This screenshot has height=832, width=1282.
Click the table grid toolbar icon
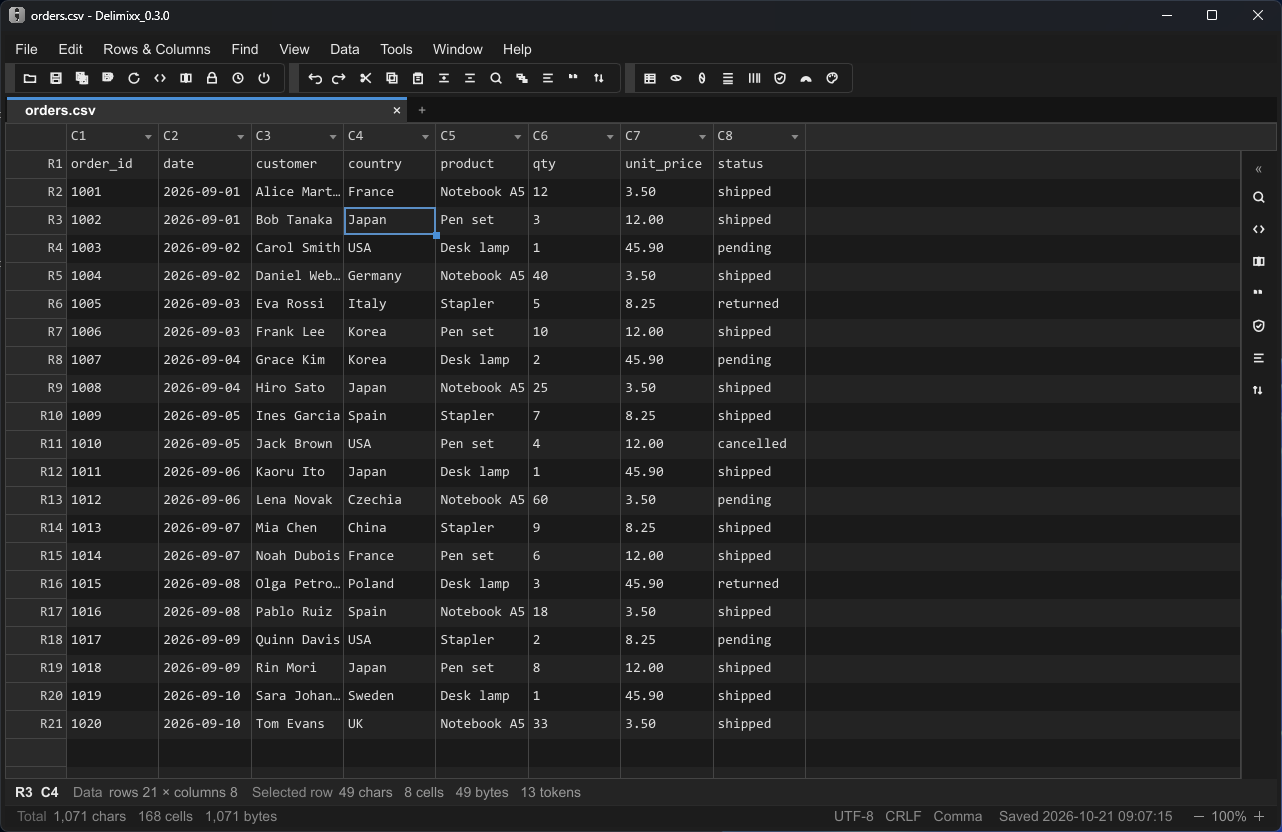pos(650,78)
